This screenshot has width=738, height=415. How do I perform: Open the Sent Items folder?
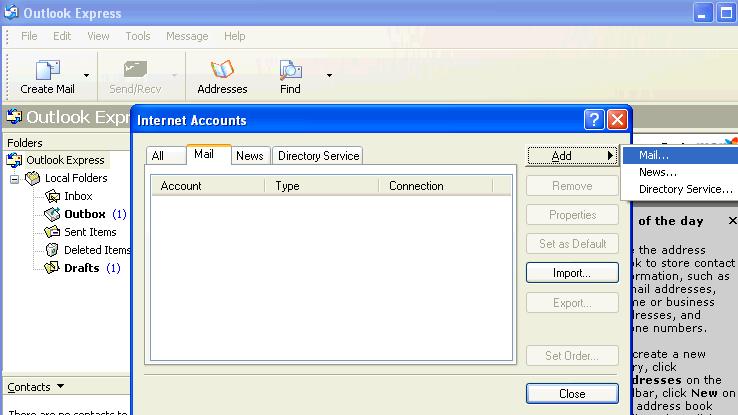pyautogui.click(x=90, y=232)
